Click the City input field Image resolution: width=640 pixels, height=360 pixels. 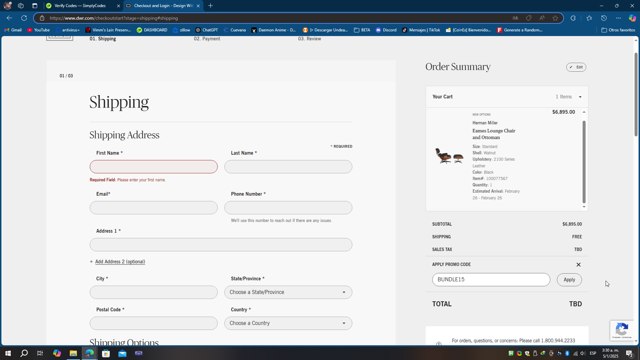(153, 292)
